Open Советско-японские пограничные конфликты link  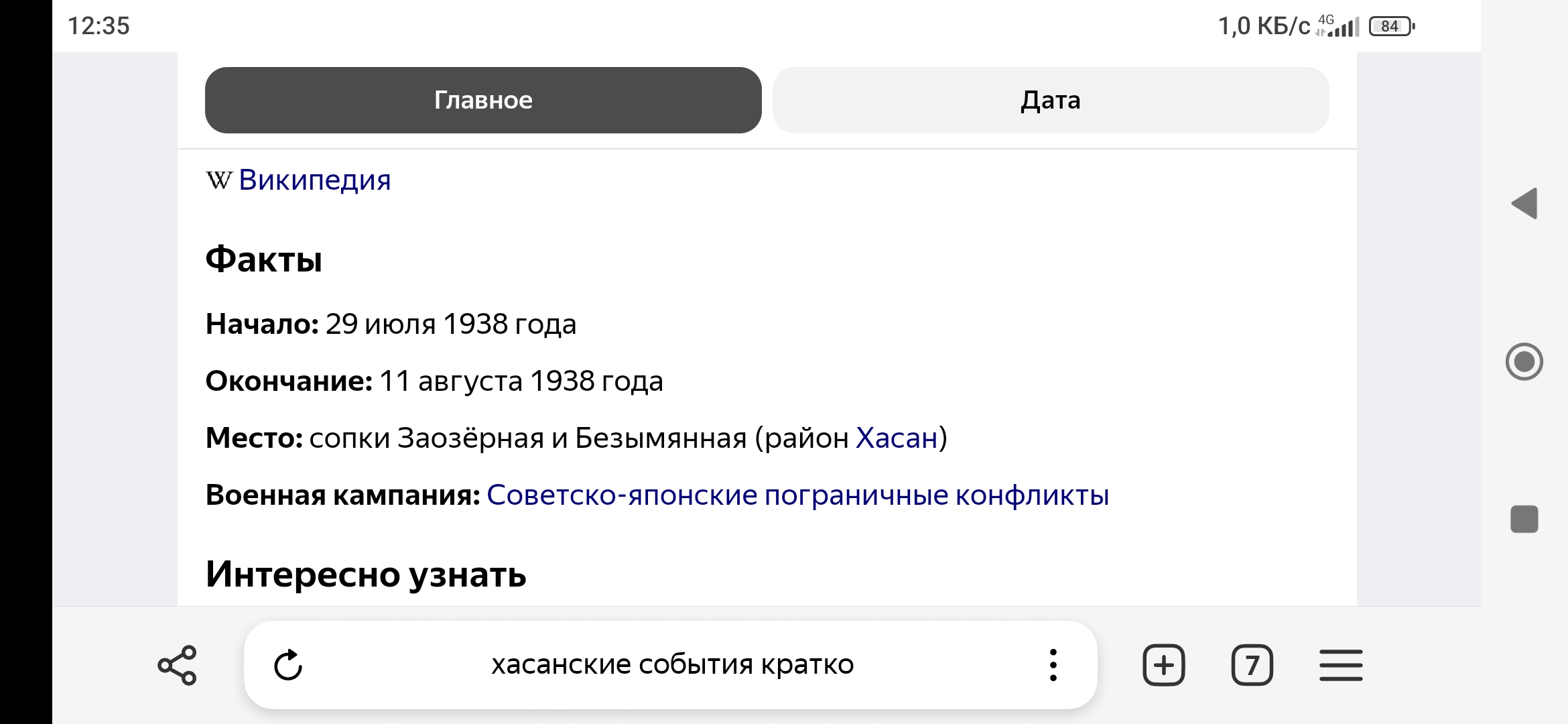(798, 495)
